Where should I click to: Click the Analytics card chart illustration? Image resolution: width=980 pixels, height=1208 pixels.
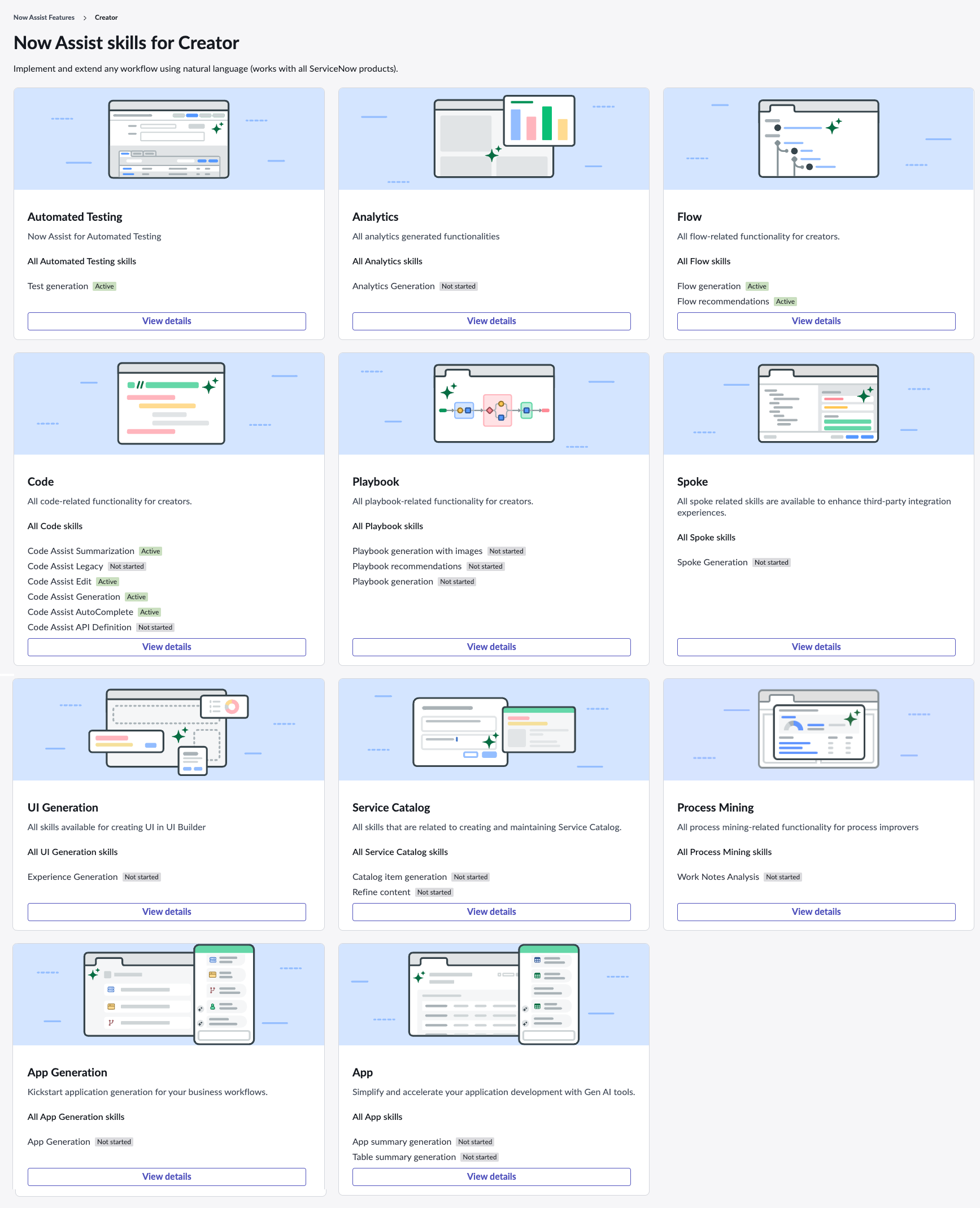pyautogui.click(x=494, y=139)
